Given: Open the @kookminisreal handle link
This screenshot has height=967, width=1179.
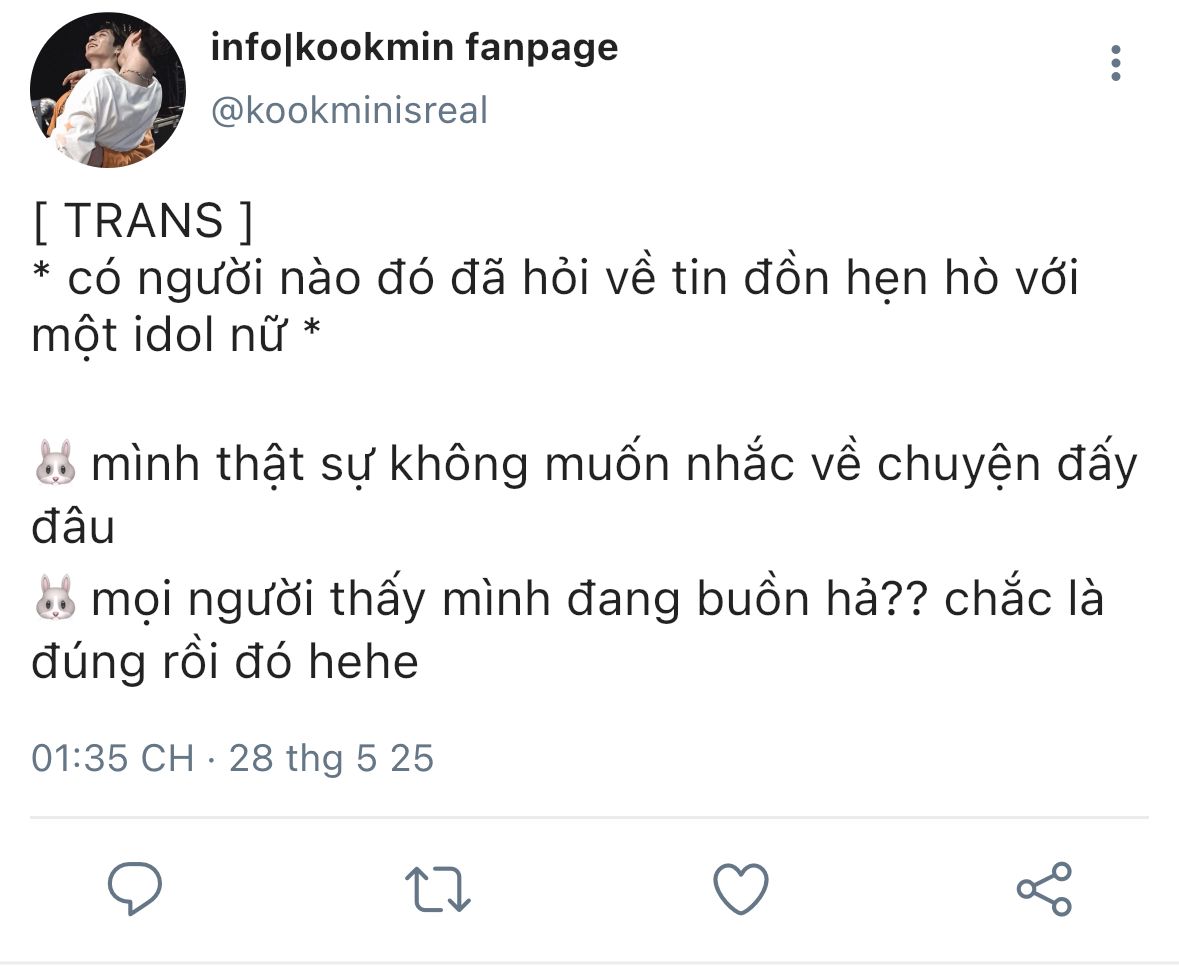Looking at the screenshot, I should (349, 111).
